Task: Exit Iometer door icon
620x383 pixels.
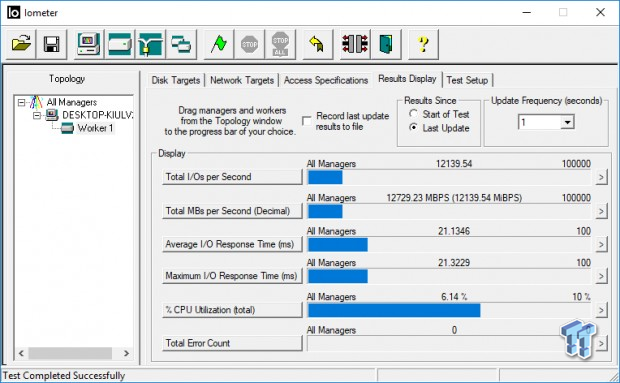Action: tap(386, 44)
